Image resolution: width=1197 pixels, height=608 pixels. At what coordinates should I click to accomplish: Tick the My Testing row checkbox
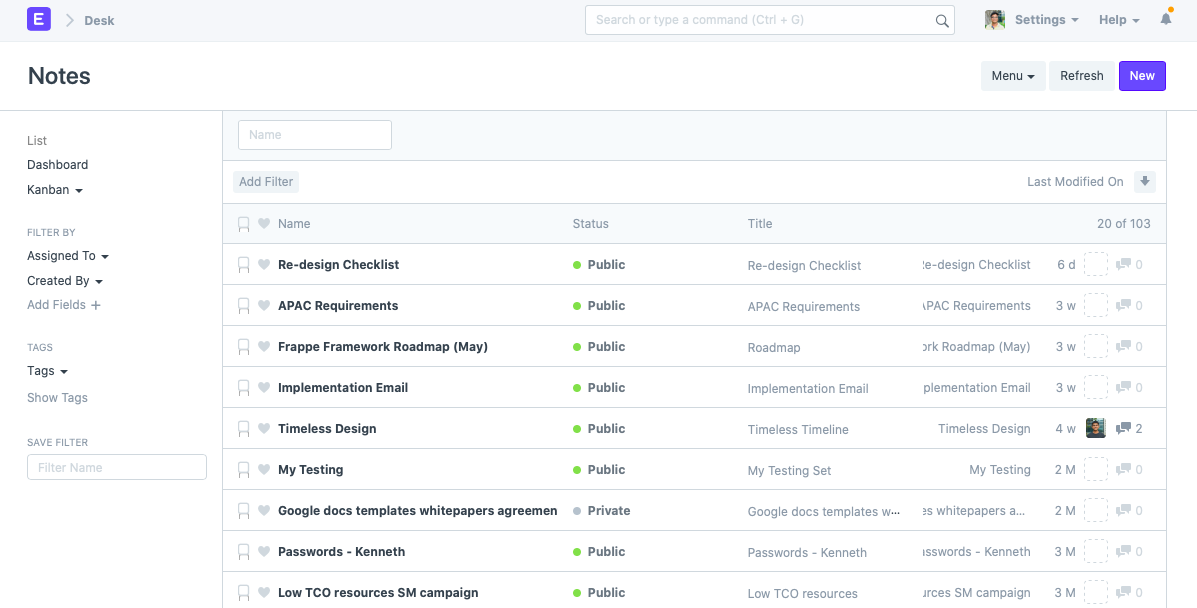pyautogui.click(x=244, y=471)
